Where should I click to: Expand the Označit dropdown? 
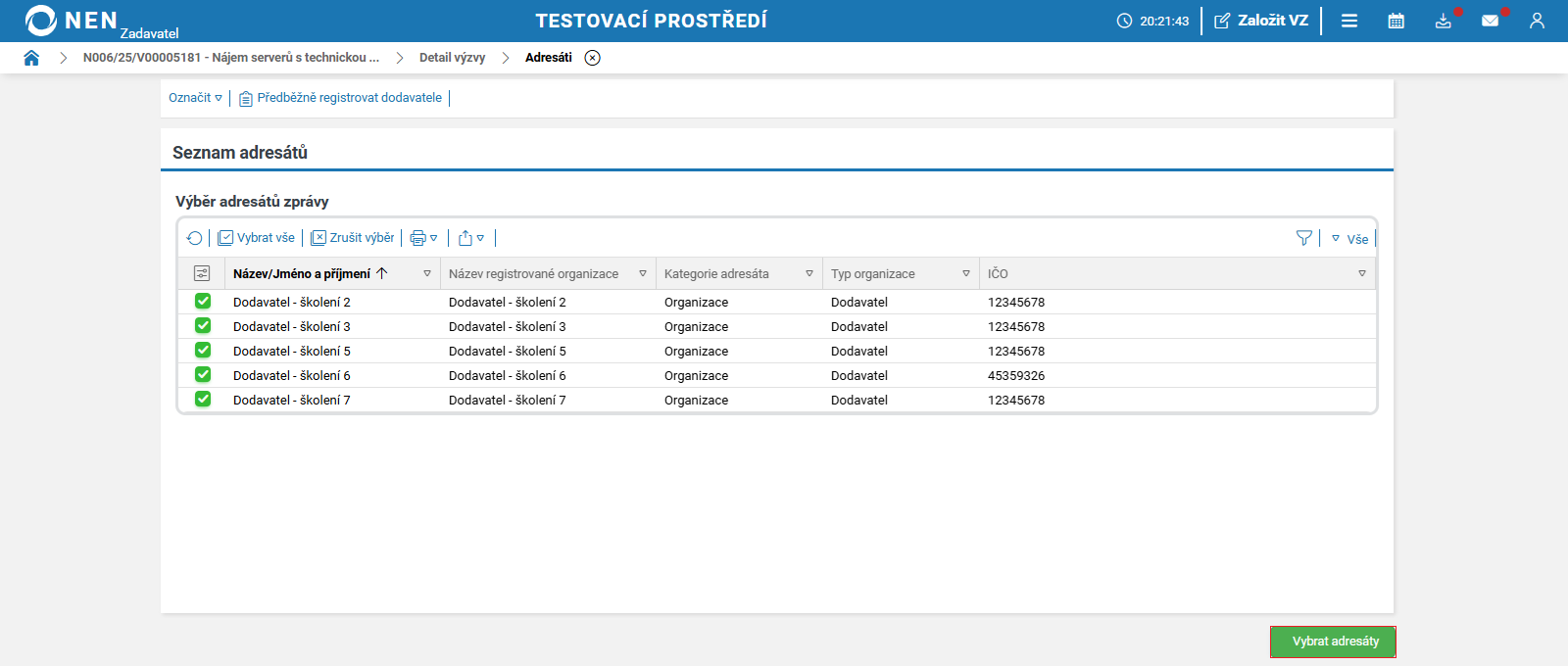tap(196, 98)
